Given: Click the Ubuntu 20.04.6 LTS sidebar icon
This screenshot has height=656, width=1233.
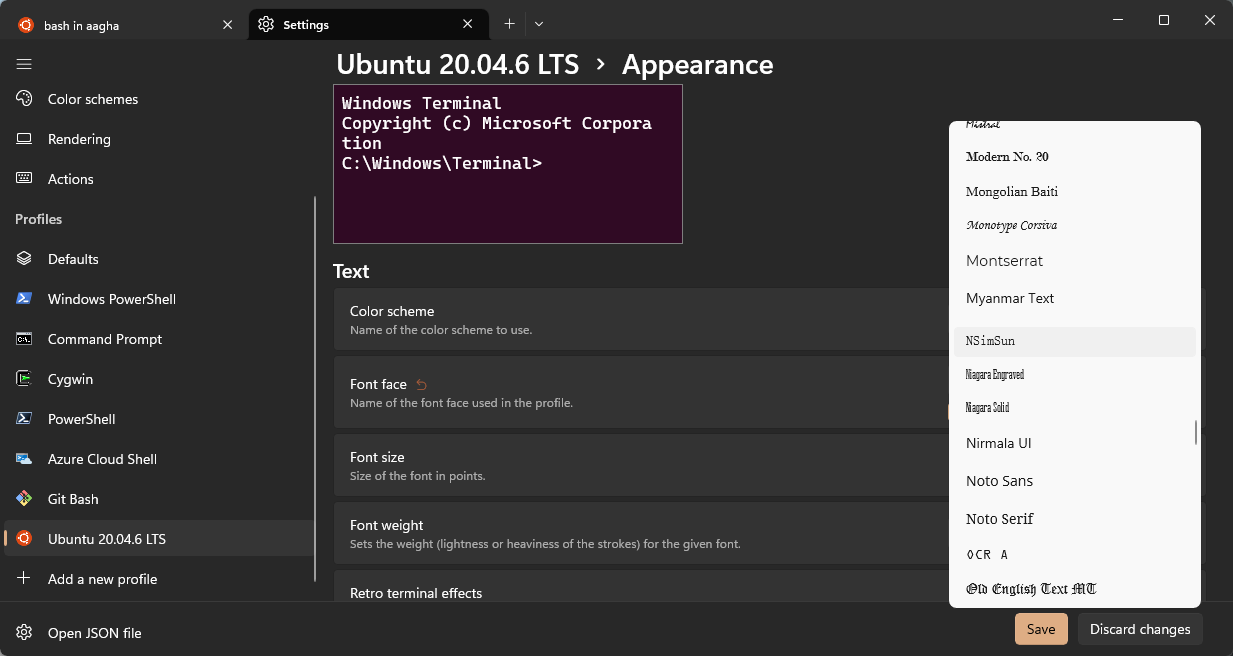Looking at the screenshot, I should (24, 539).
